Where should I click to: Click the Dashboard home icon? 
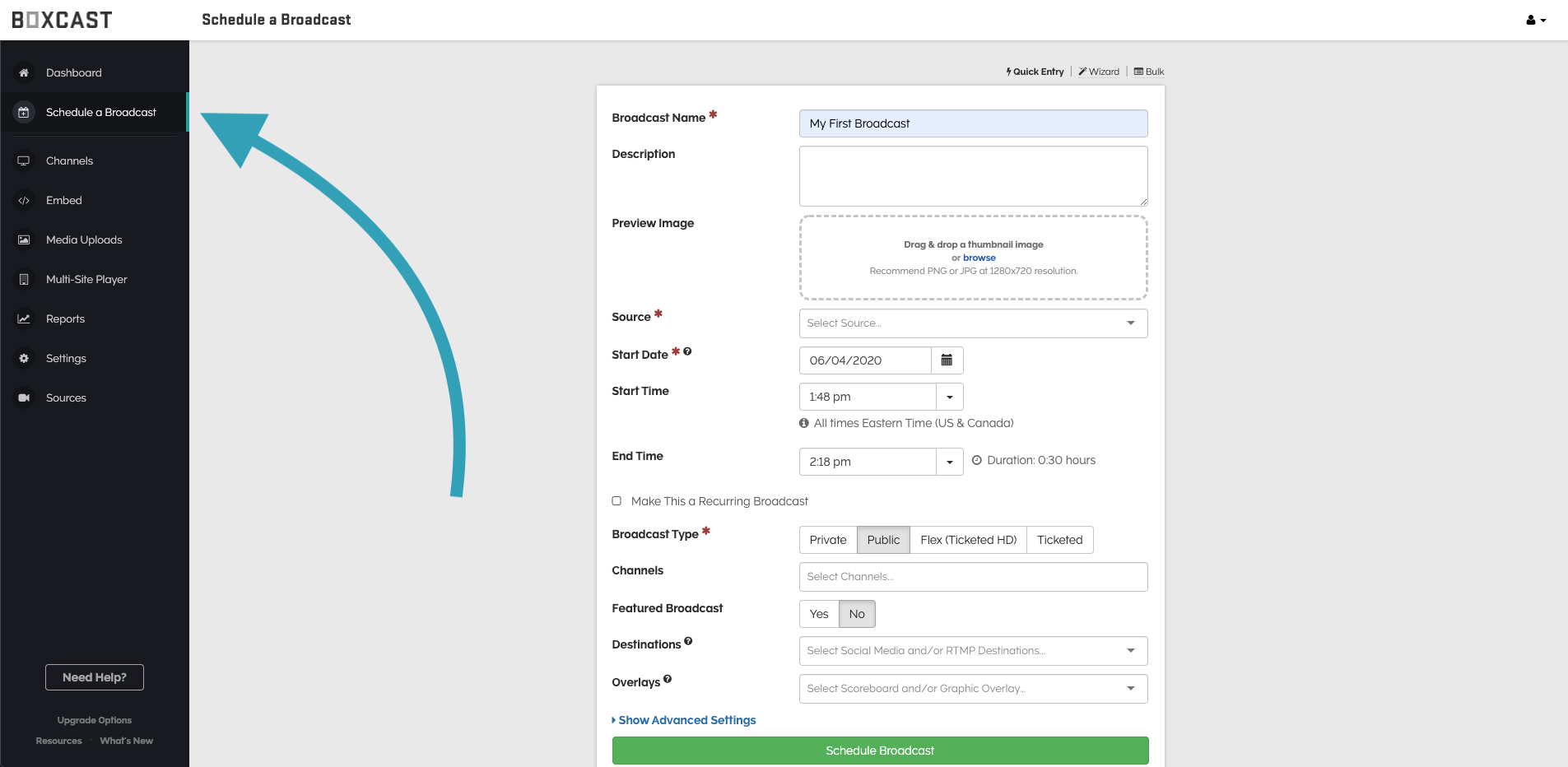[x=24, y=72]
